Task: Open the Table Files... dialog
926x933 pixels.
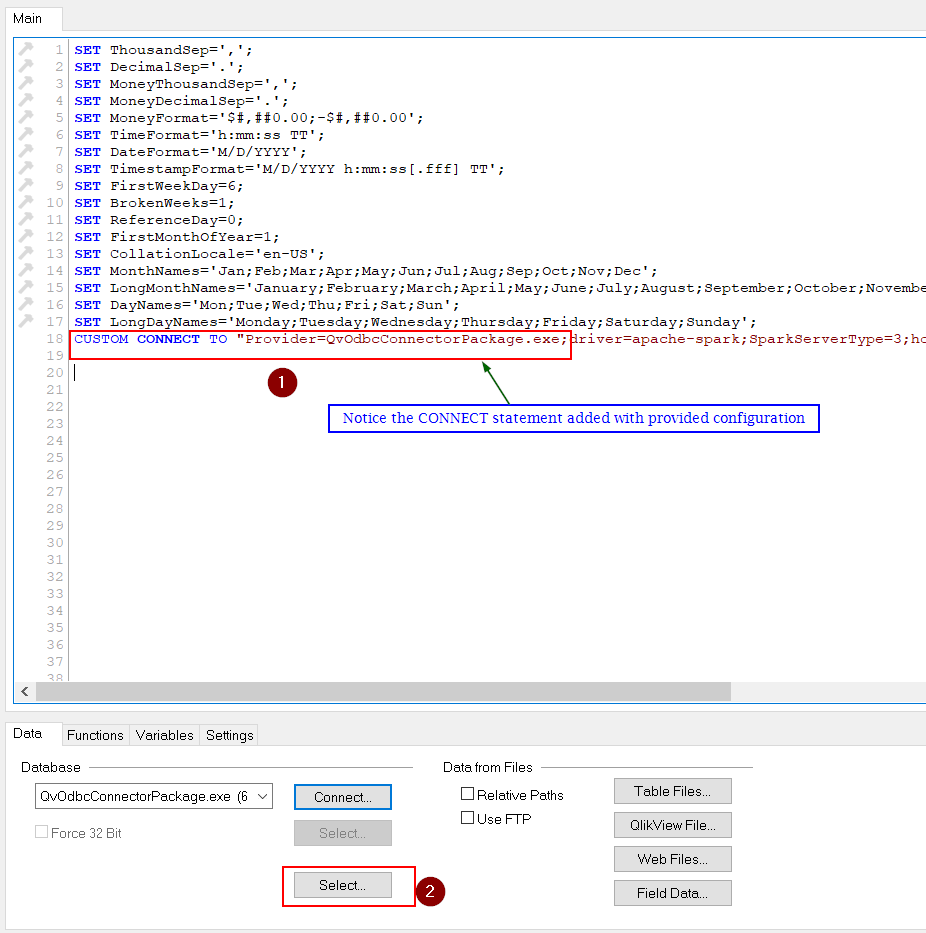Action: click(672, 791)
